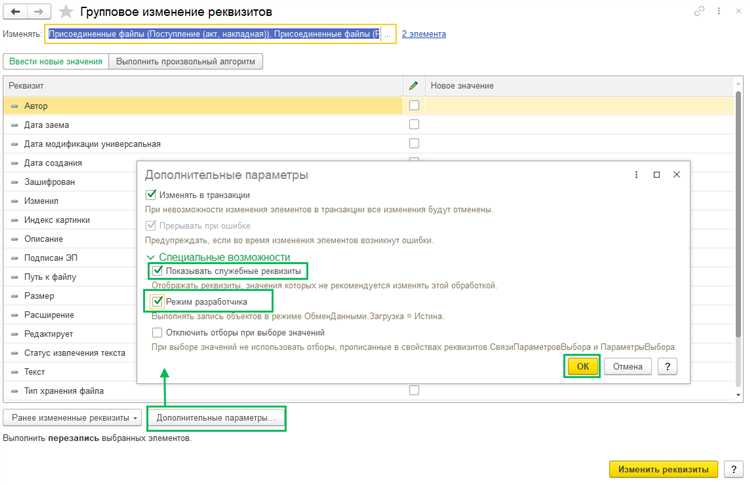Image resolution: width=750 pixels, height=484 pixels.
Task: Click the Отмена button
Action: point(628,367)
